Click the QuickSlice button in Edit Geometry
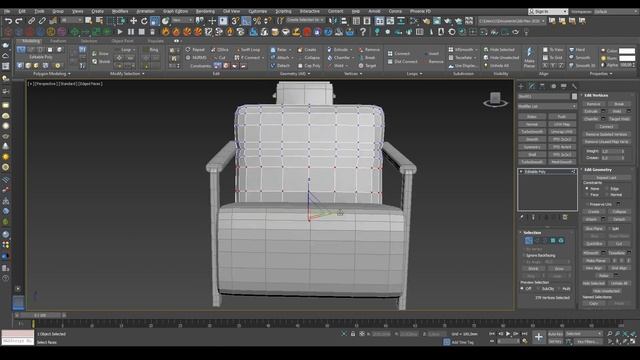Image resolution: width=640 pixels, height=360 pixels. tap(594, 244)
